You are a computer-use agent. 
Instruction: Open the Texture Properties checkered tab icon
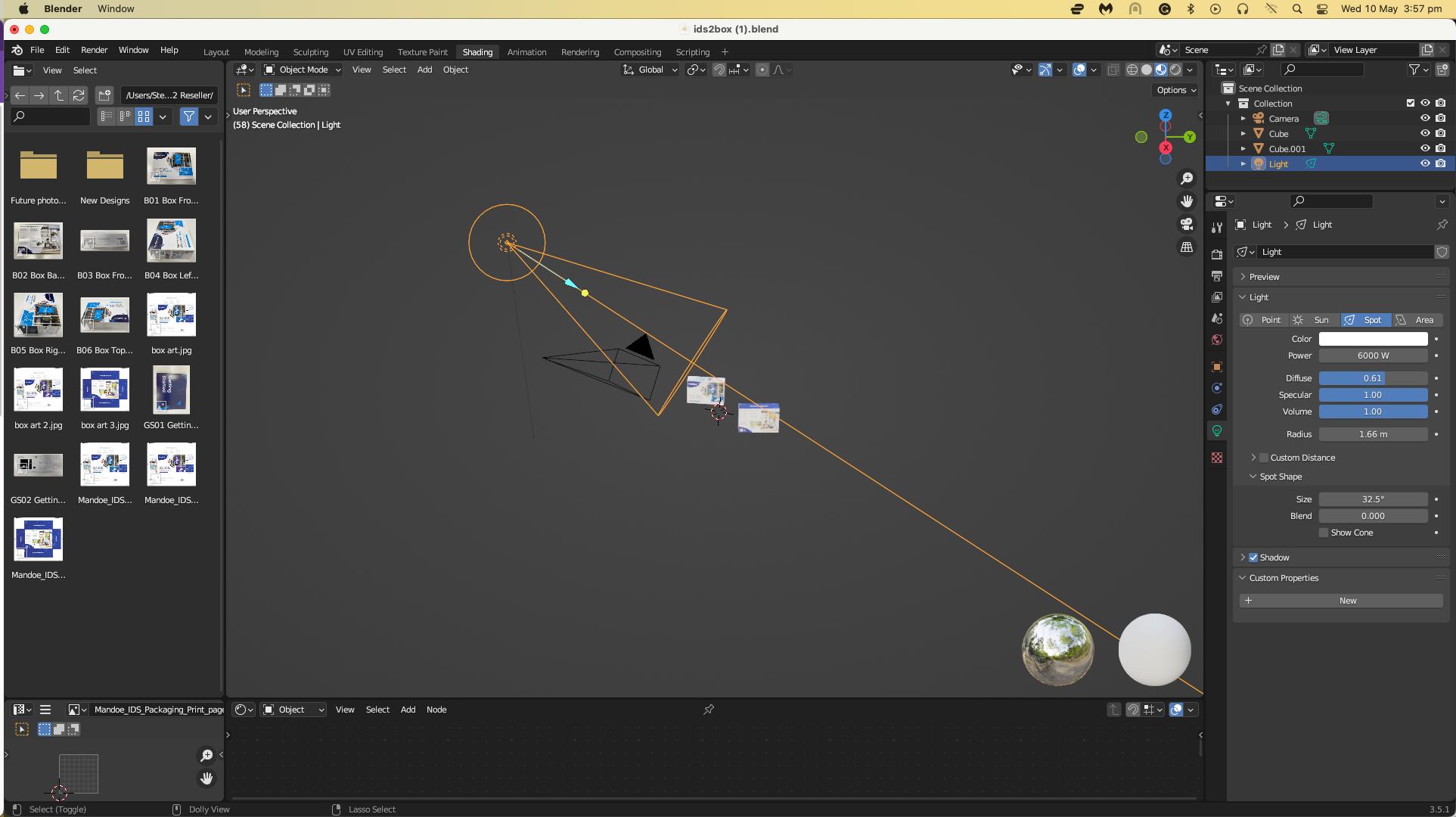pos(1218,457)
